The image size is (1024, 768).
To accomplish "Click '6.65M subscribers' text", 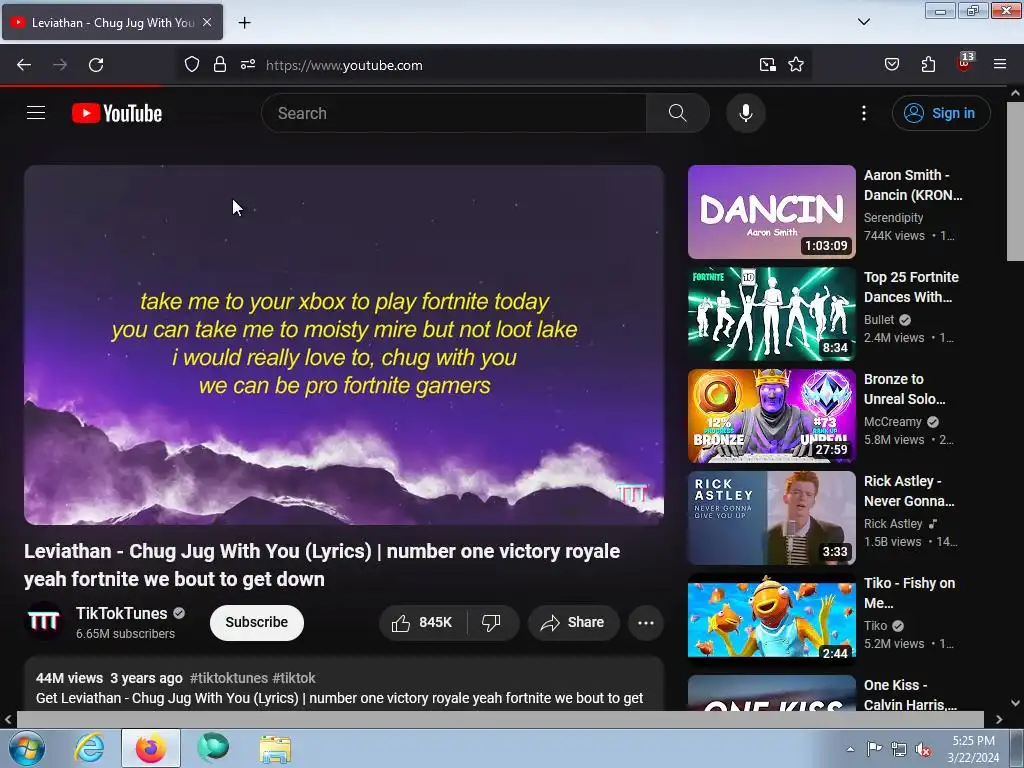I will pyautogui.click(x=125, y=633).
